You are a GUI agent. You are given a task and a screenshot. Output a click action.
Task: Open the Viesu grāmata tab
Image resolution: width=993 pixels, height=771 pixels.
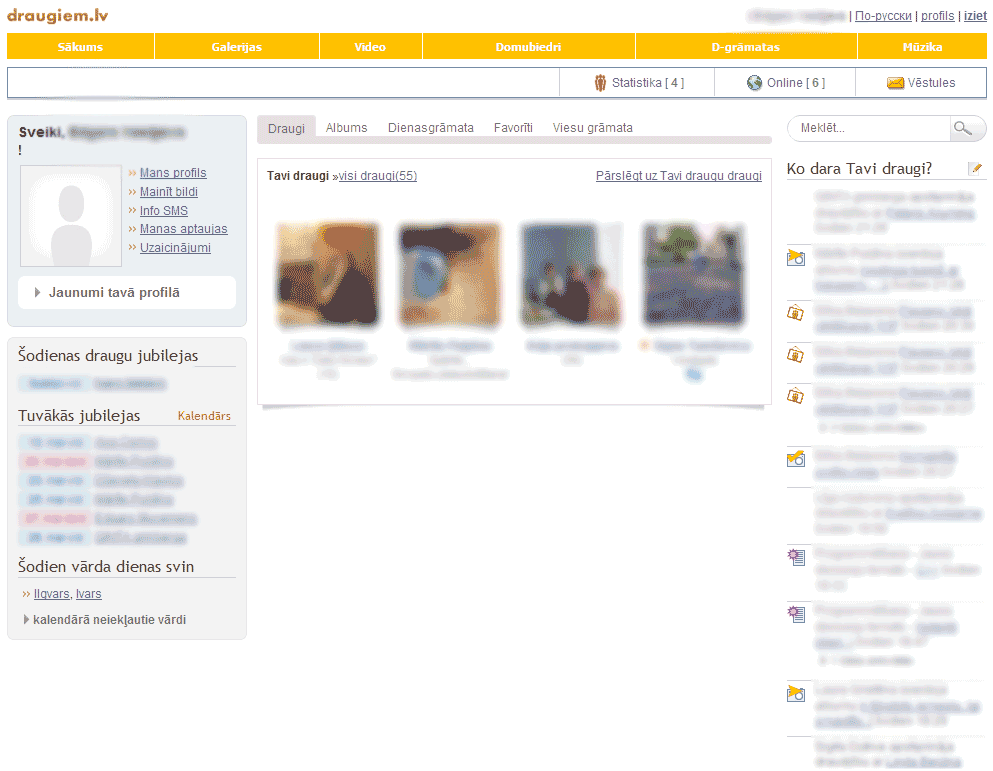point(593,128)
